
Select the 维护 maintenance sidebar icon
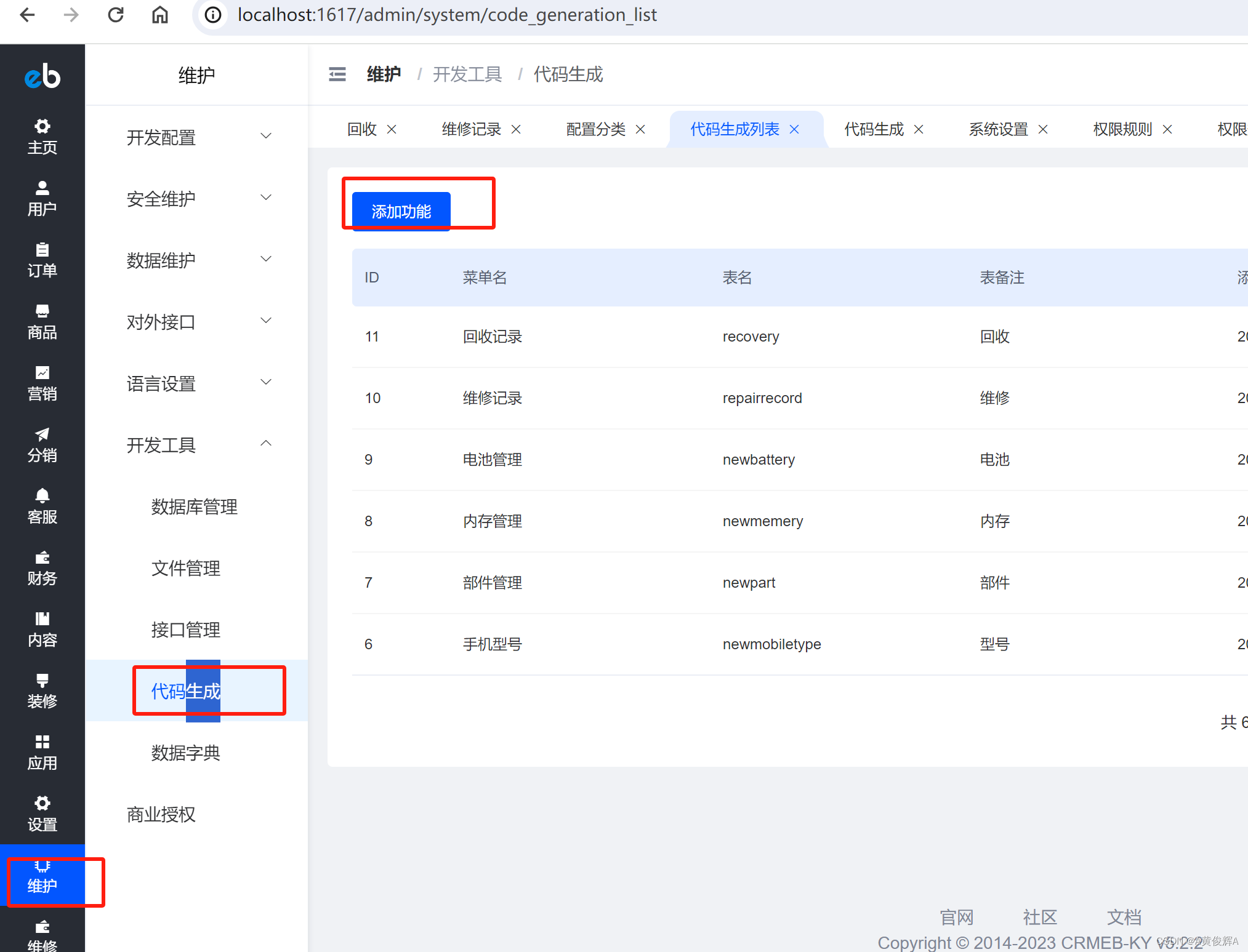coord(42,876)
